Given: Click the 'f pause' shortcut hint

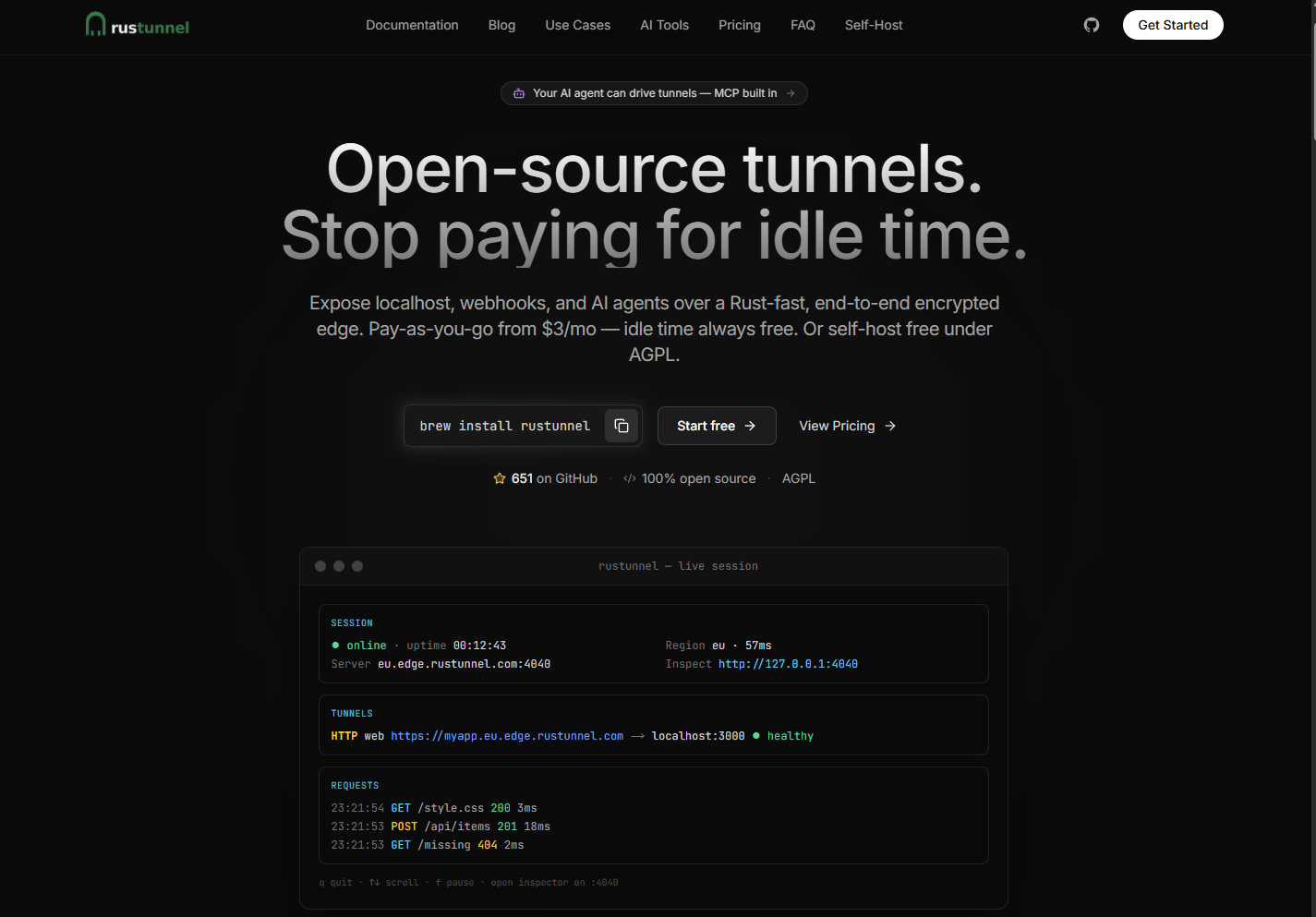Looking at the screenshot, I should pyautogui.click(x=454, y=883).
